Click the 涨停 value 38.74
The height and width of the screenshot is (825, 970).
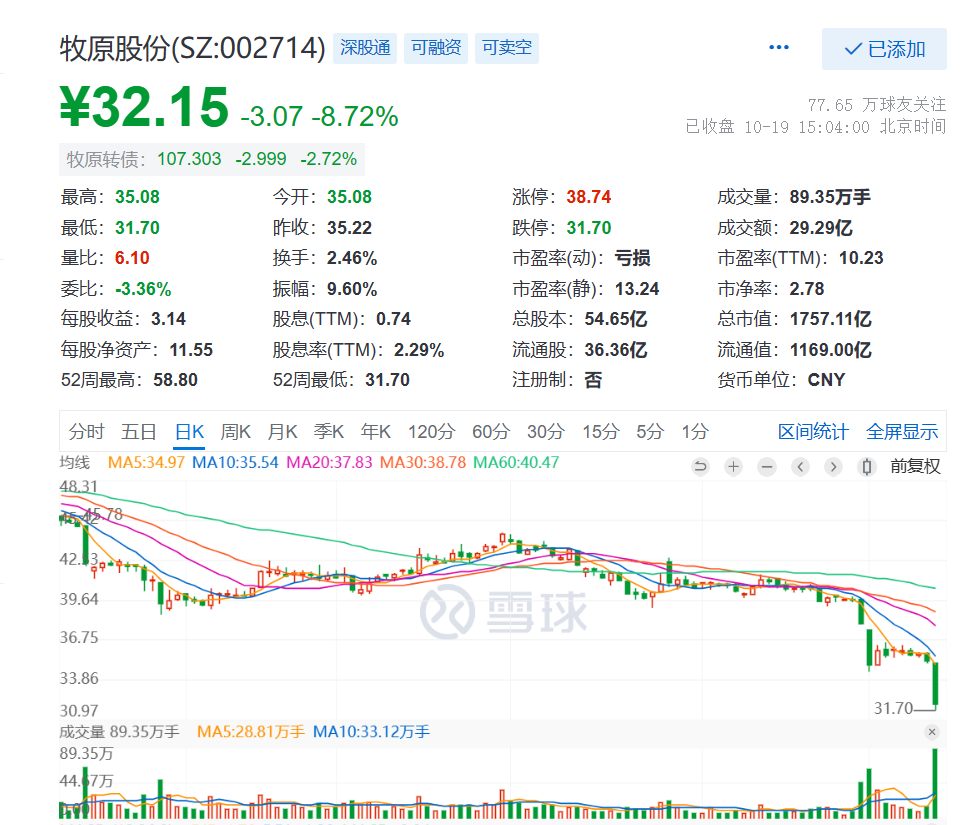[588, 197]
